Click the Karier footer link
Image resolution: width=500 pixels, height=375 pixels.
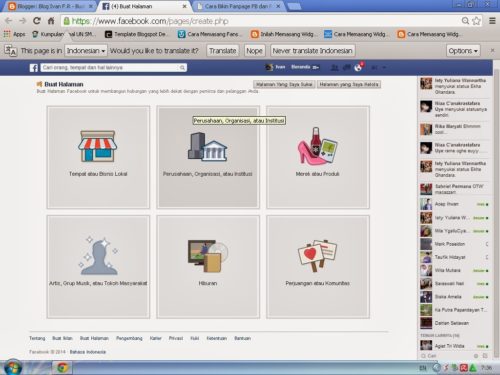156,338
